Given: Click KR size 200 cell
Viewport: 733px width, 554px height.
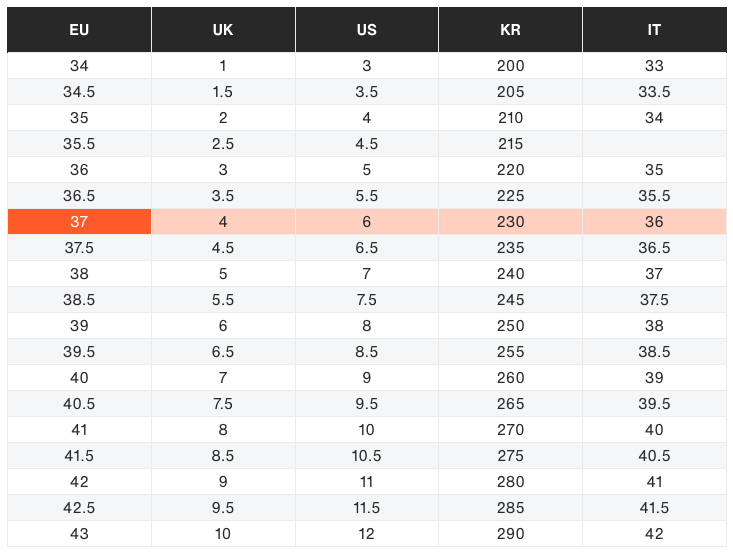Looking at the screenshot, I should click(x=510, y=65).
